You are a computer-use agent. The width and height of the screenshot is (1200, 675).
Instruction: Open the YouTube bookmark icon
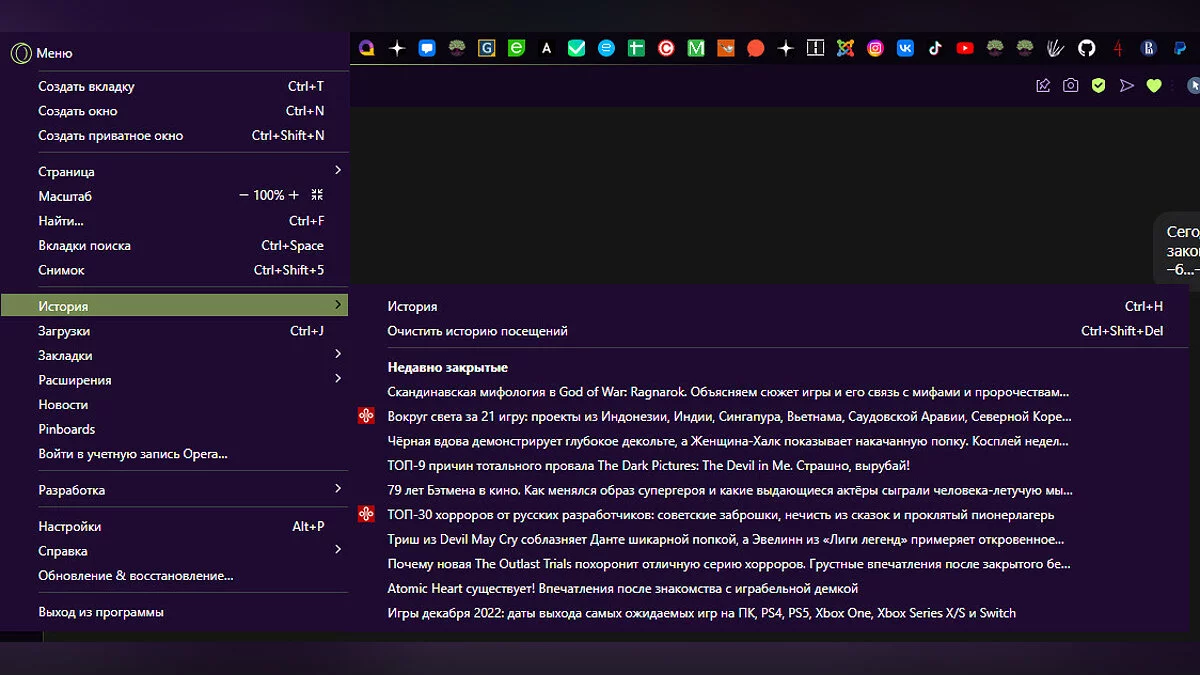965,48
